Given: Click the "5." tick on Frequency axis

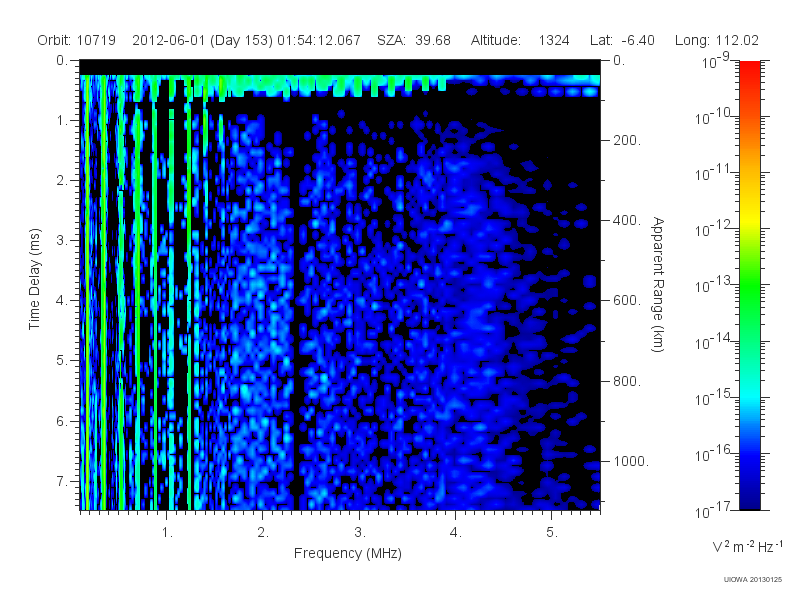Looking at the screenshot, I should 552,533.
